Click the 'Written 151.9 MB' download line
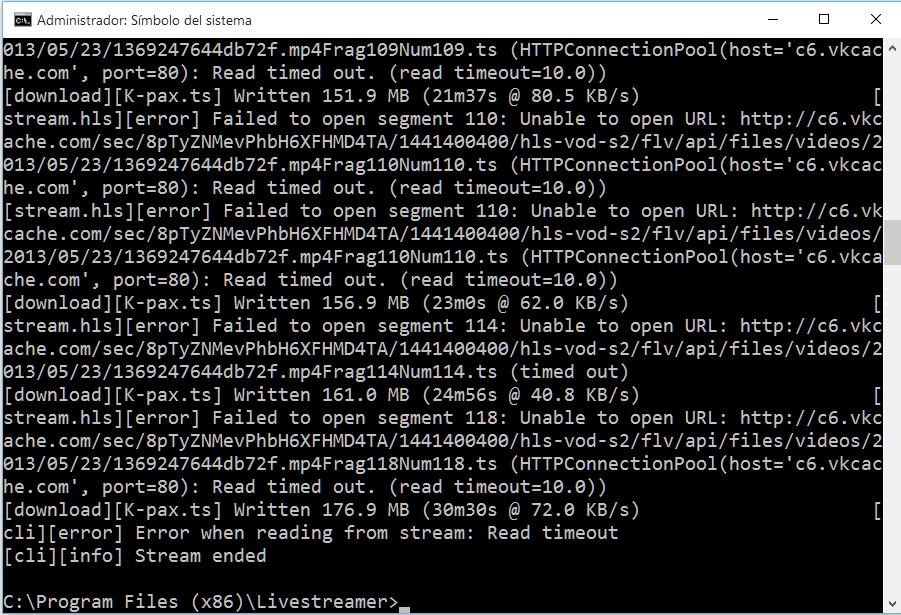The width and height of the screenshot is (901, 615). (322, 96)
